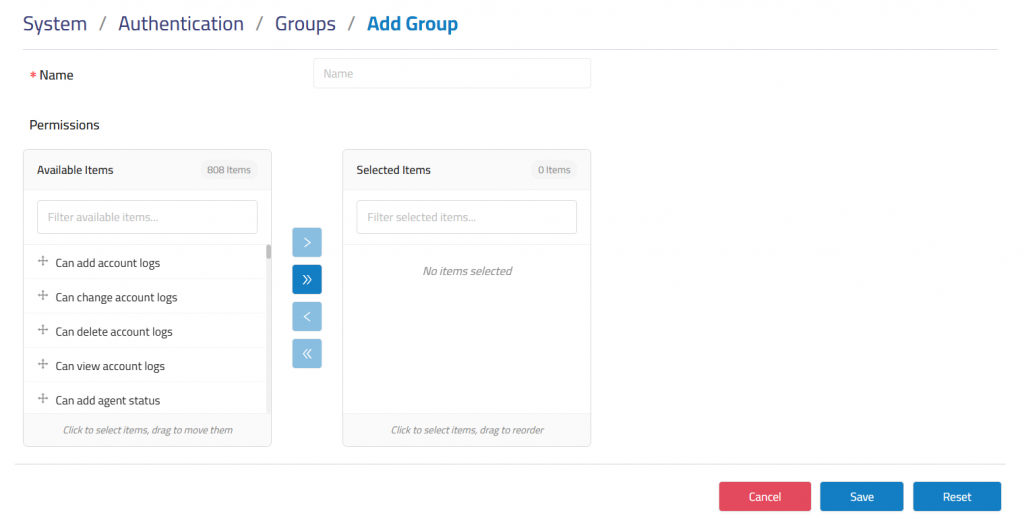
Task: Select the Can delete account logs permission
Action: 114,332
